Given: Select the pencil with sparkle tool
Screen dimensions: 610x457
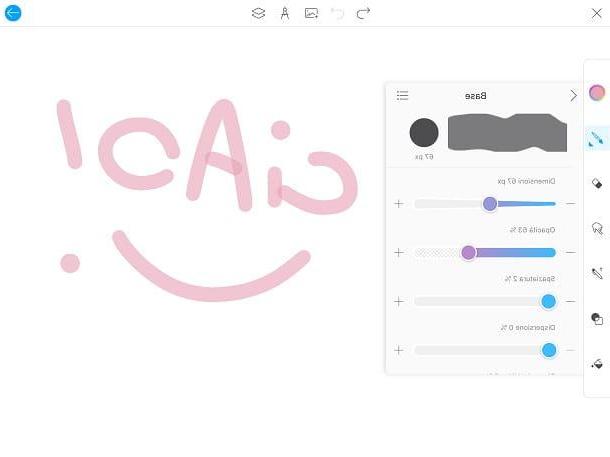Looking at the screenshot, I should pos(597,273).
